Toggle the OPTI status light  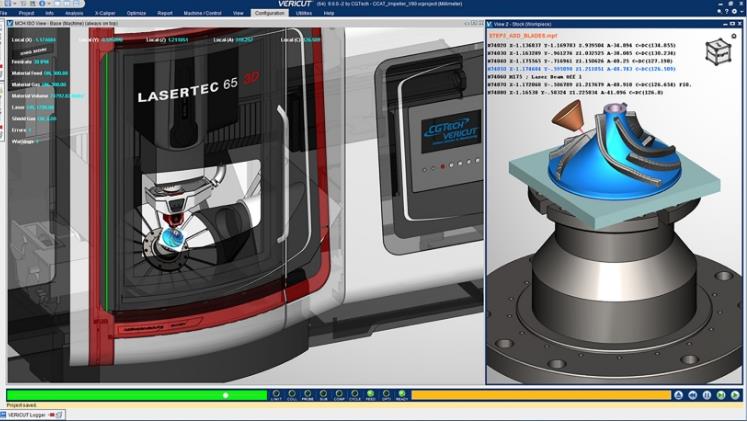click(x=386, y=395)
